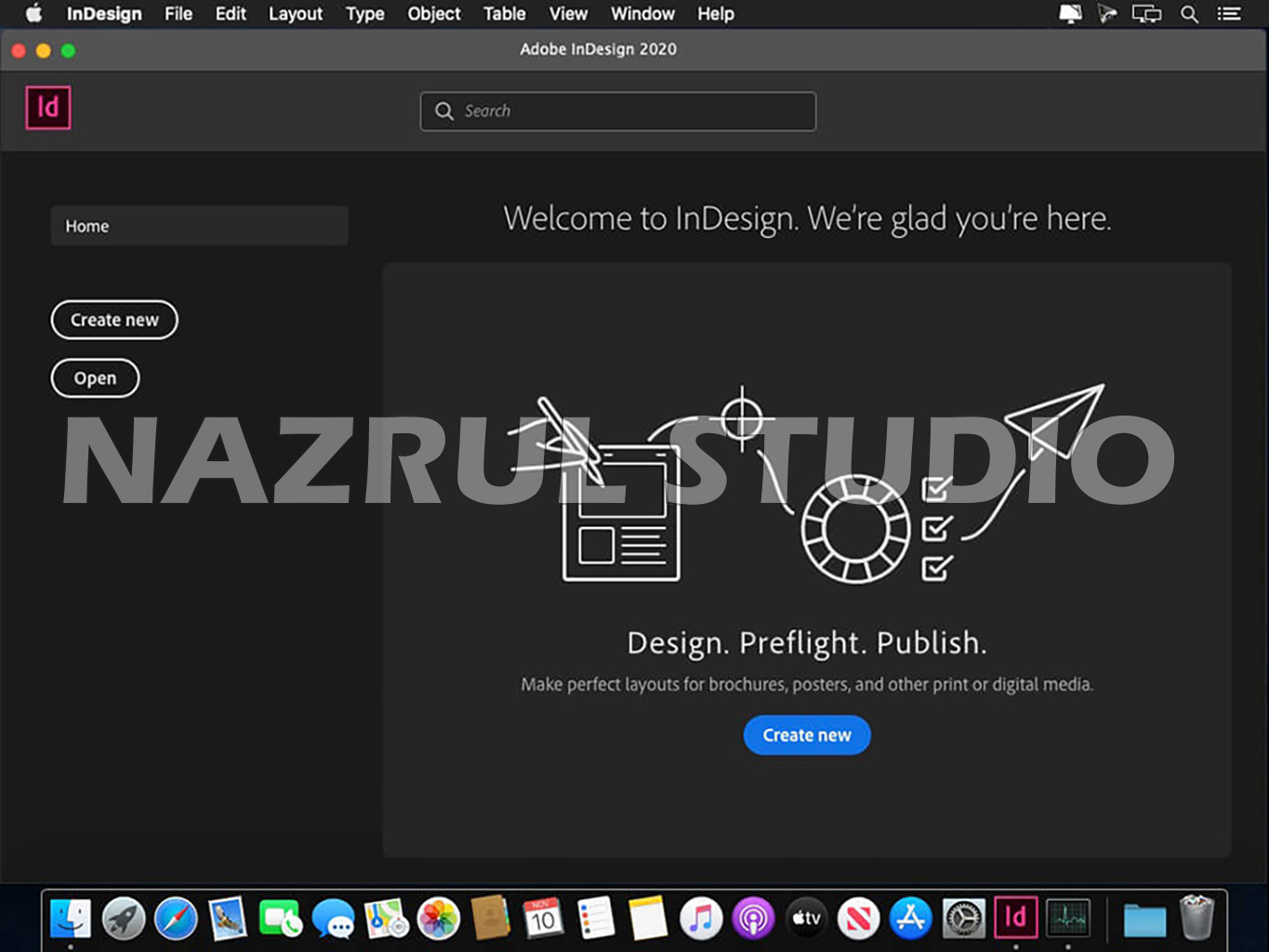Viewport: 1269px width, 952px height.
Task: Open Notification Center list icon in menu bar
Action: point(1229,14)
